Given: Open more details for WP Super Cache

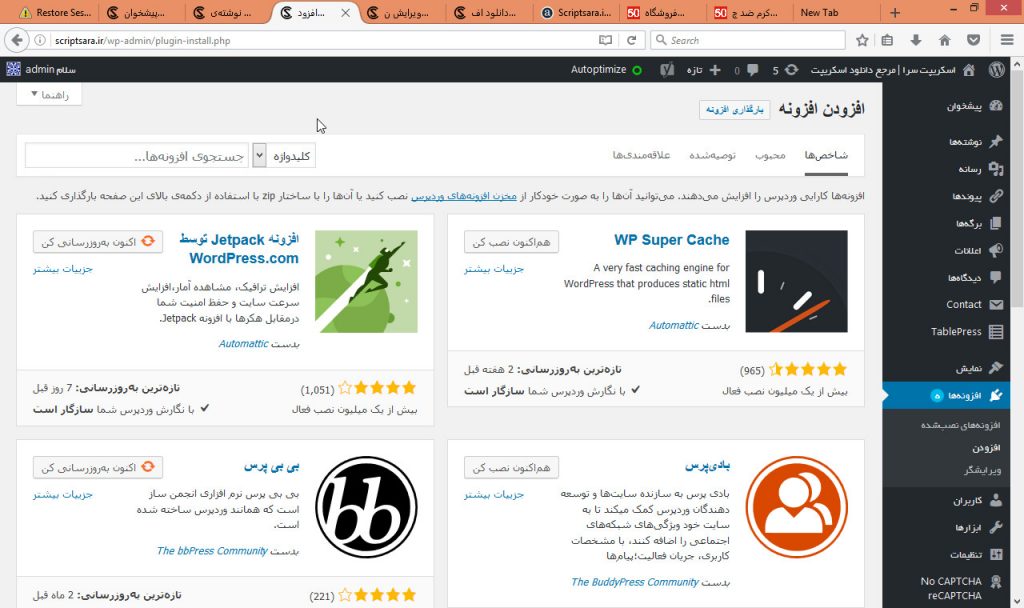Looking at the screenshot, I should (494, 269).
